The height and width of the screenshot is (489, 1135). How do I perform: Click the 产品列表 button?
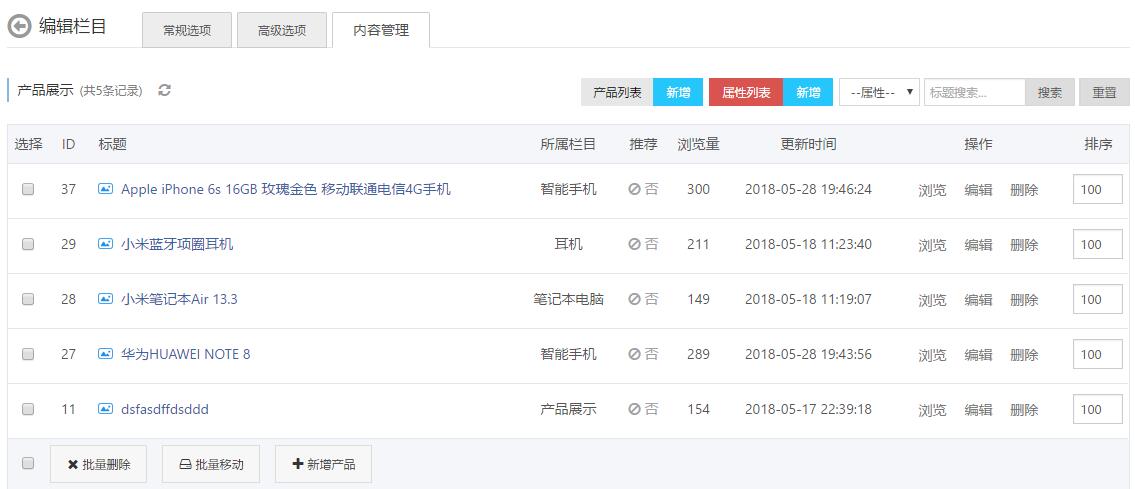[x=617, y=93]
